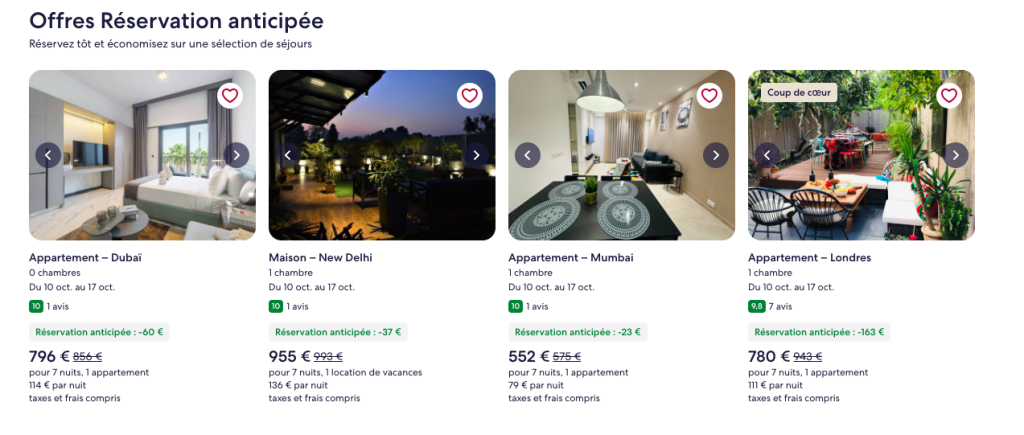Image resolution: width=1024 pixels, height=435 pixels.
Task: Favorite the New Delhi house listing
Action: coord(470,96)
